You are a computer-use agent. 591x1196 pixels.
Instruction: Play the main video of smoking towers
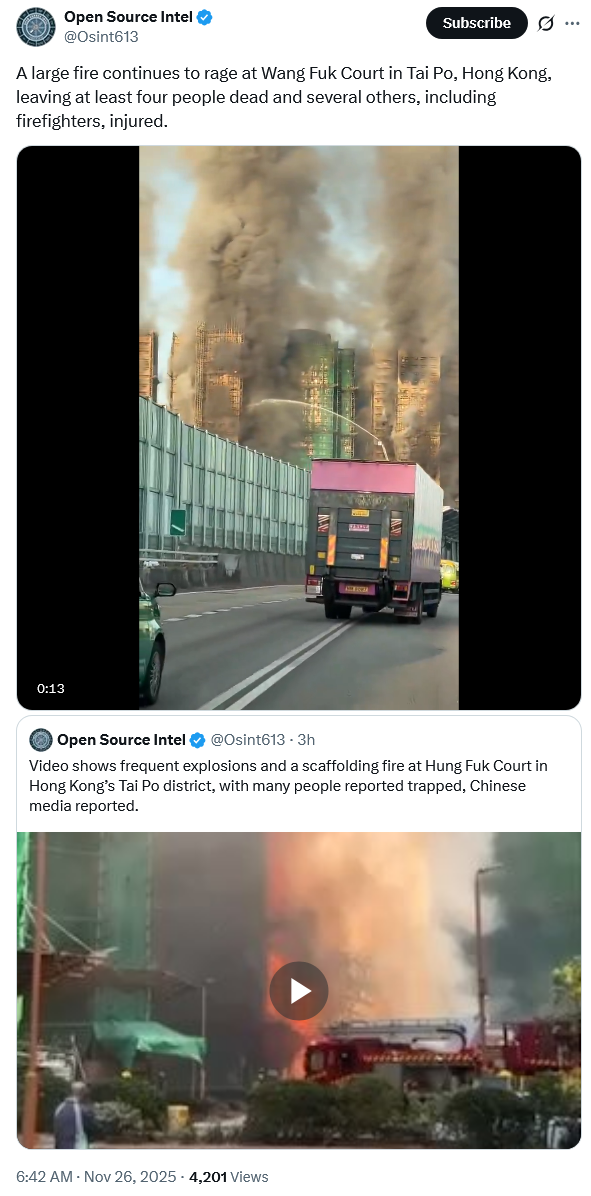[299, 428]
